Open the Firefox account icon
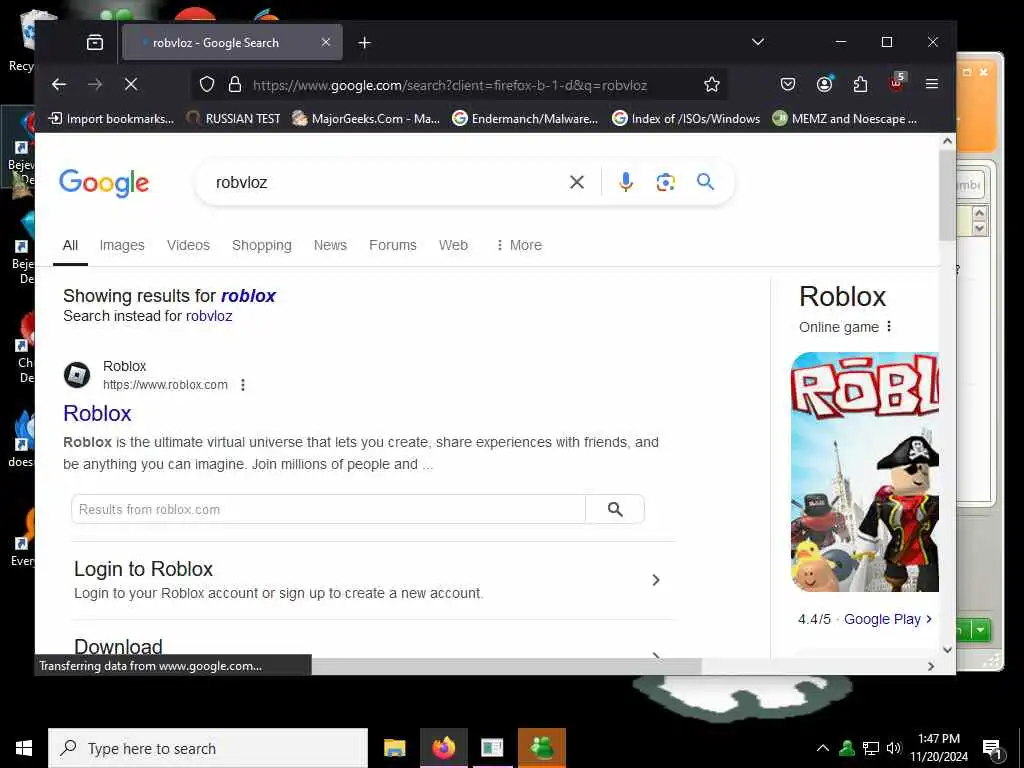Screen dimensions: 1024x768 pos(824,84)
